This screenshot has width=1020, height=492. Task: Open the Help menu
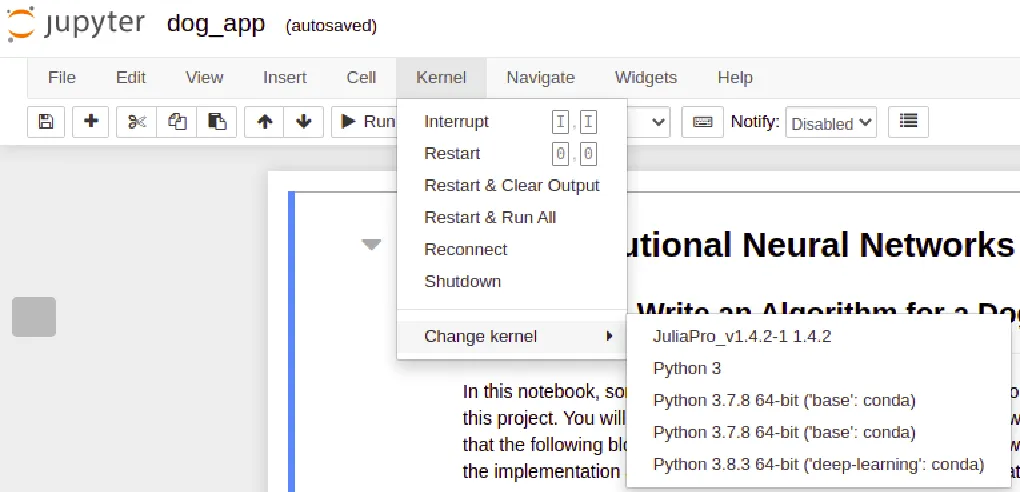[x=735, y=77]
